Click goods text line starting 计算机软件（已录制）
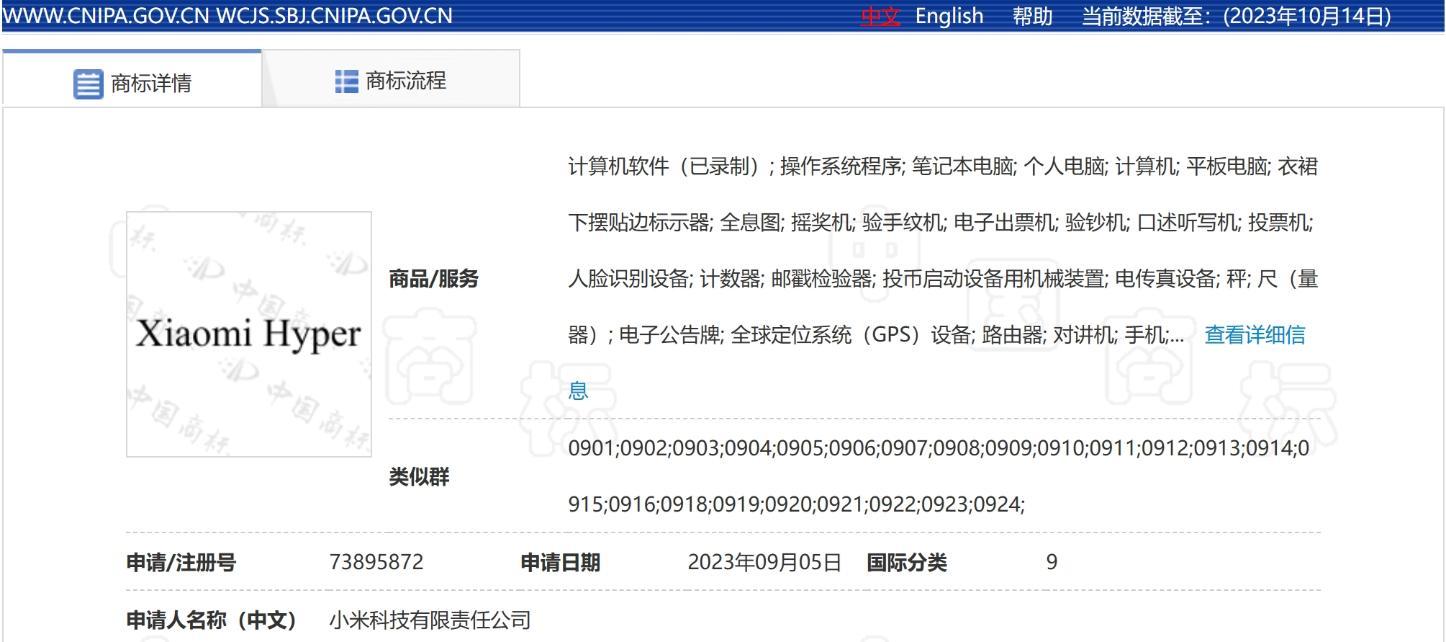The image size is (1446, 642). 943,167
